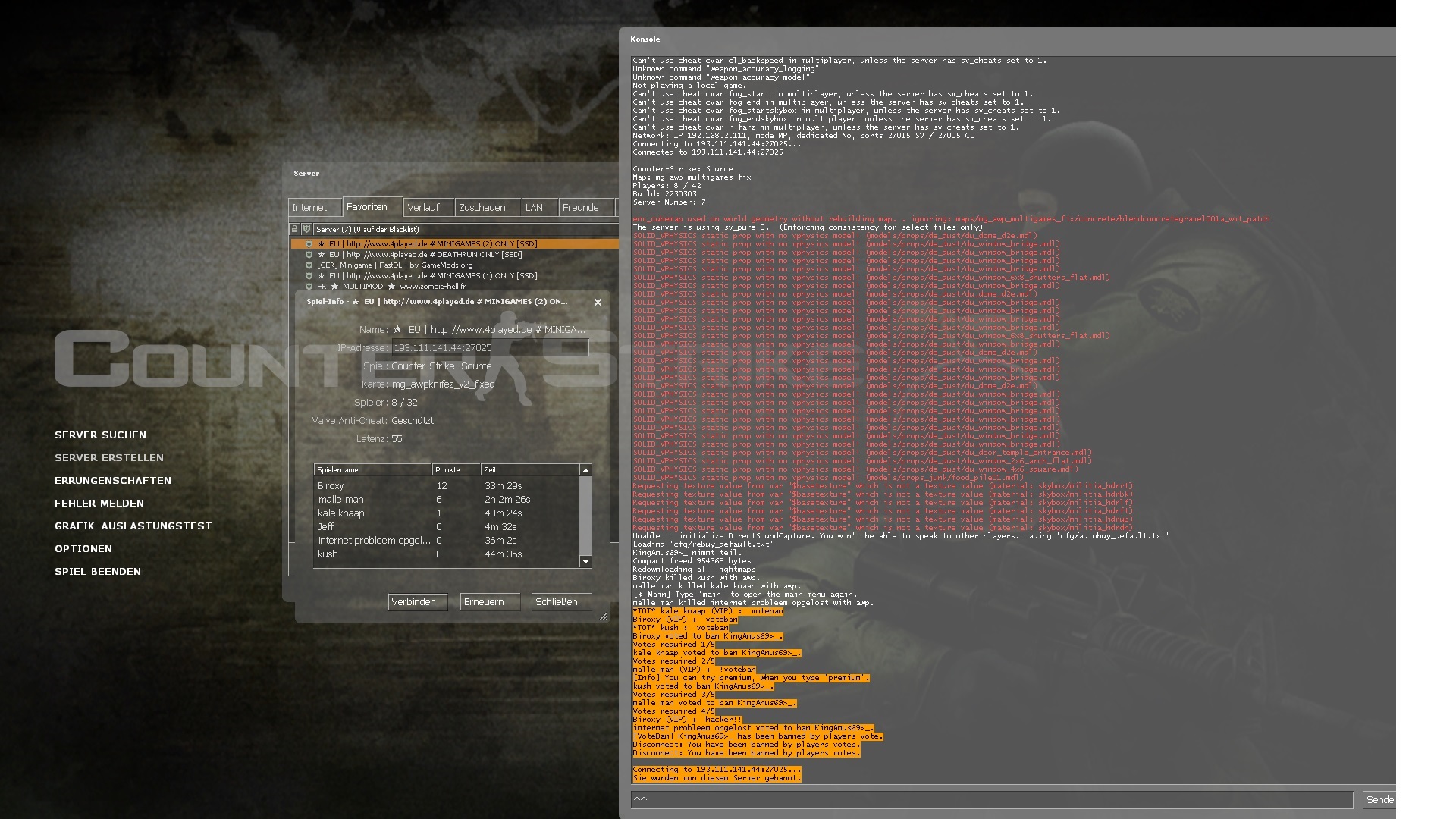This screenshot has width=1456, height=819.
Task: Select the DEATHRUN ONLY [SSD] server row
Action: (x=455, y=255)
